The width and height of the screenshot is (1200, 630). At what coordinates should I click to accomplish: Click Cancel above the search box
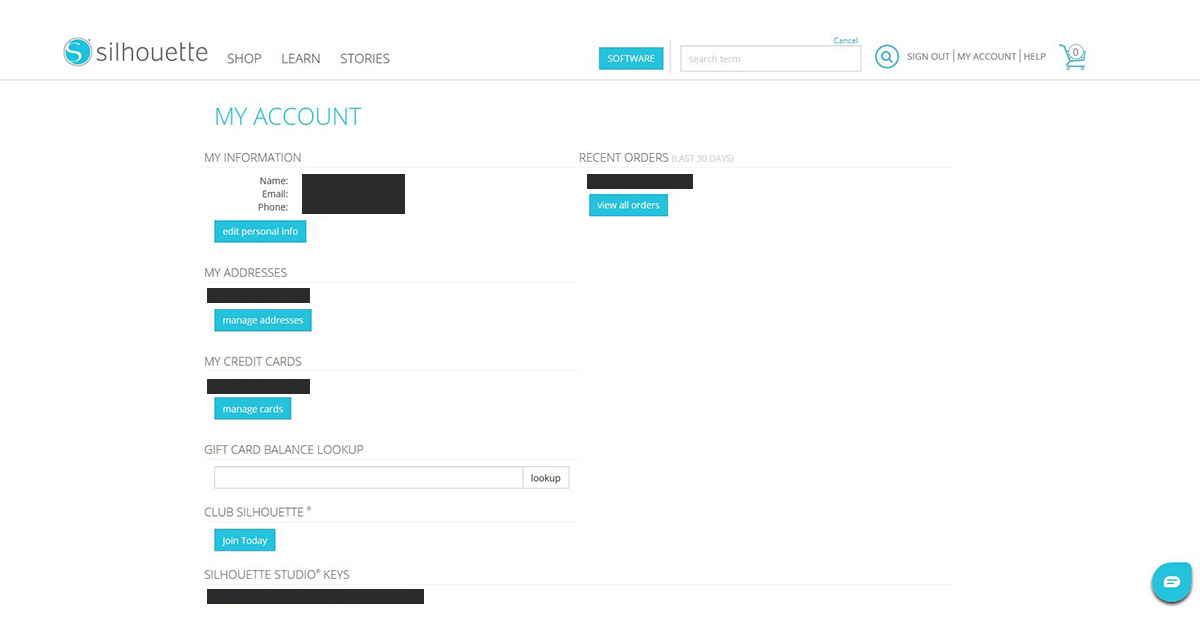(845, 41)
